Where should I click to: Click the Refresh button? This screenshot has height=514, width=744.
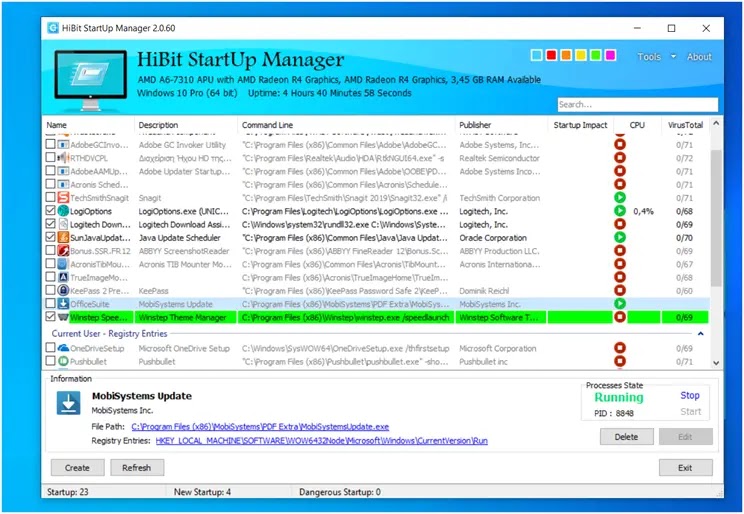137,467
